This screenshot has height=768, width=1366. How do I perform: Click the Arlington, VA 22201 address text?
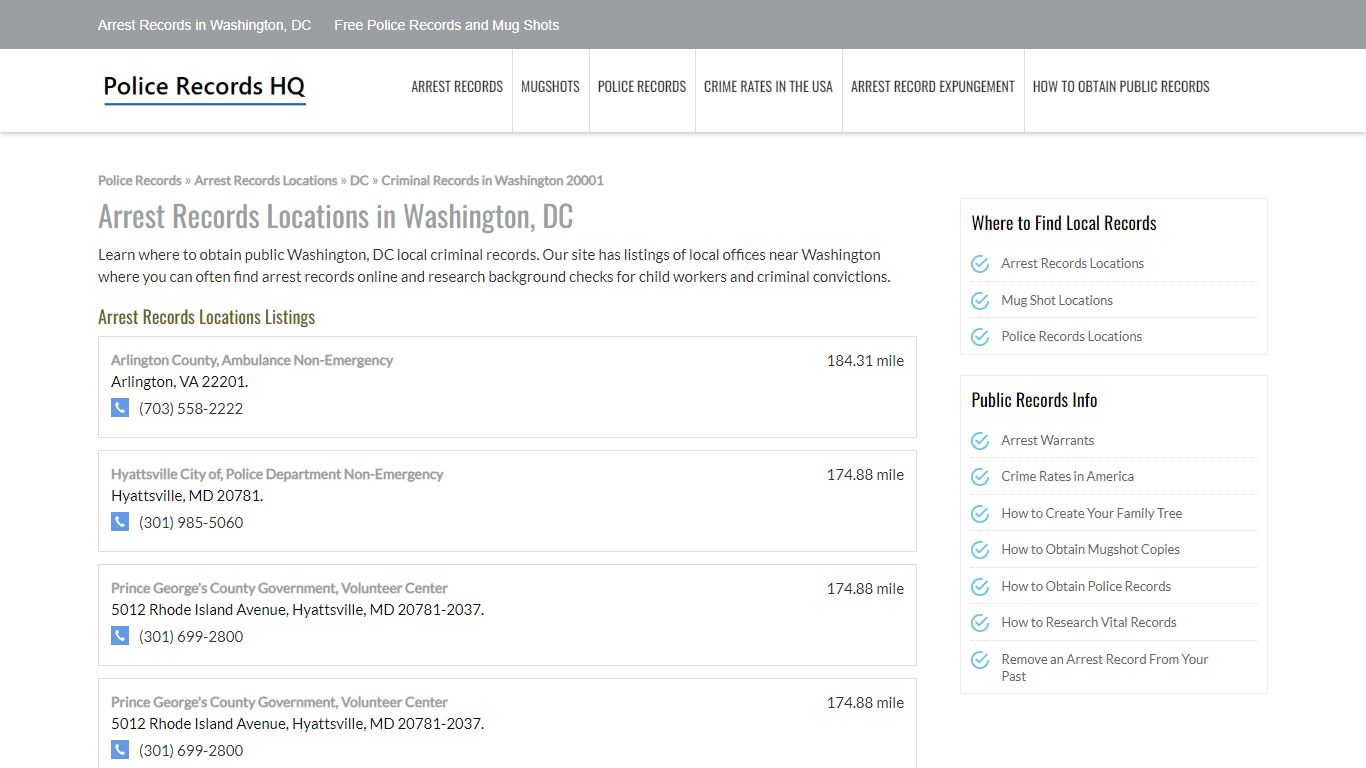point(179,382)
